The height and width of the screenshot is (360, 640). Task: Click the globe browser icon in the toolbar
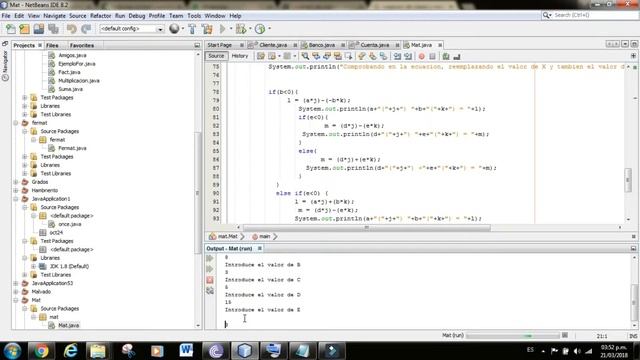click(174, 29)
